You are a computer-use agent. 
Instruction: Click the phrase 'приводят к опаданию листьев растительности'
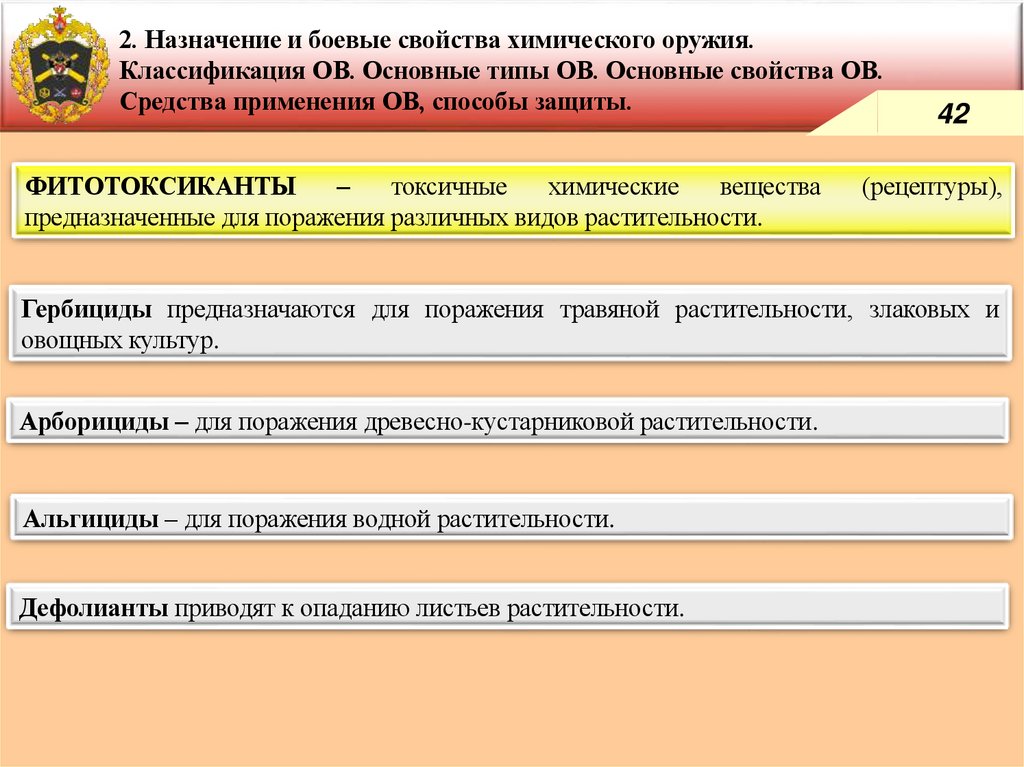tap(428, 609)
